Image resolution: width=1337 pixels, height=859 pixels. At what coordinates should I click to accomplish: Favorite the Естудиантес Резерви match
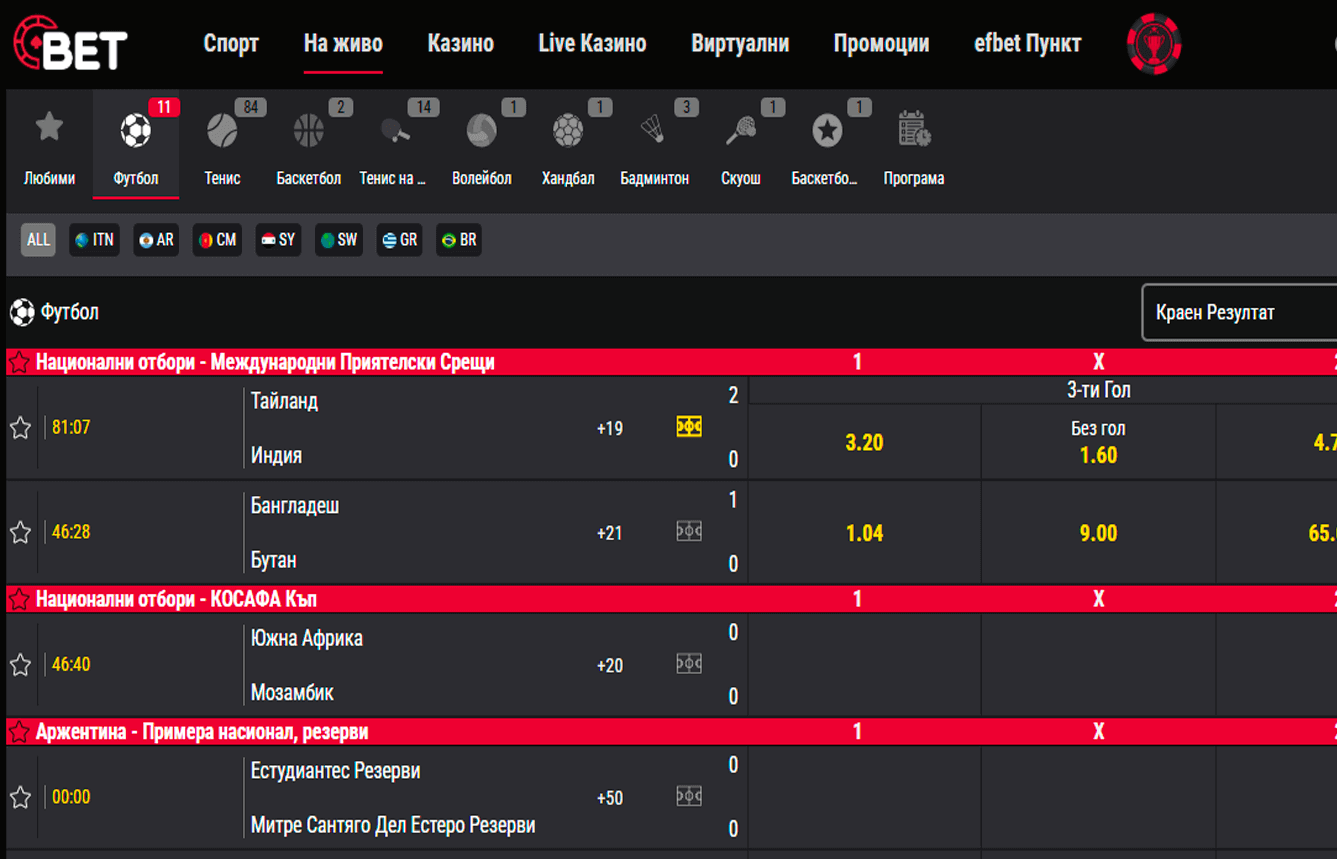click(x=20, y=797)
